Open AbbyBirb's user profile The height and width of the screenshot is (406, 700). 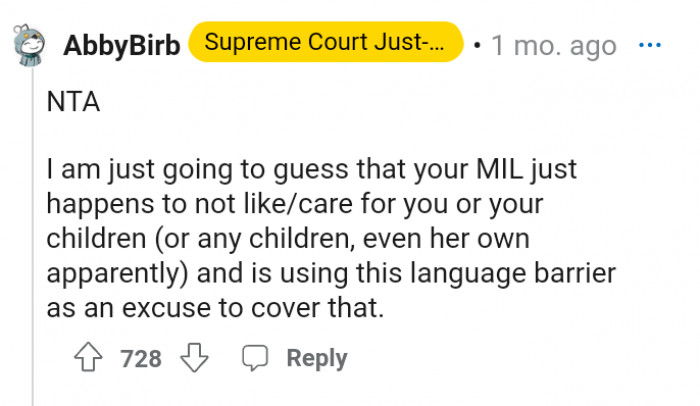121,46
